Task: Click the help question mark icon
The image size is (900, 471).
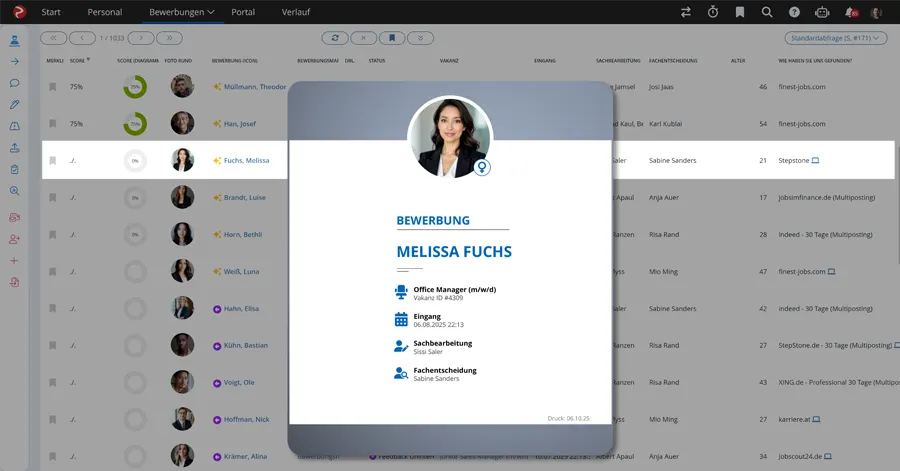Action: 794,12
